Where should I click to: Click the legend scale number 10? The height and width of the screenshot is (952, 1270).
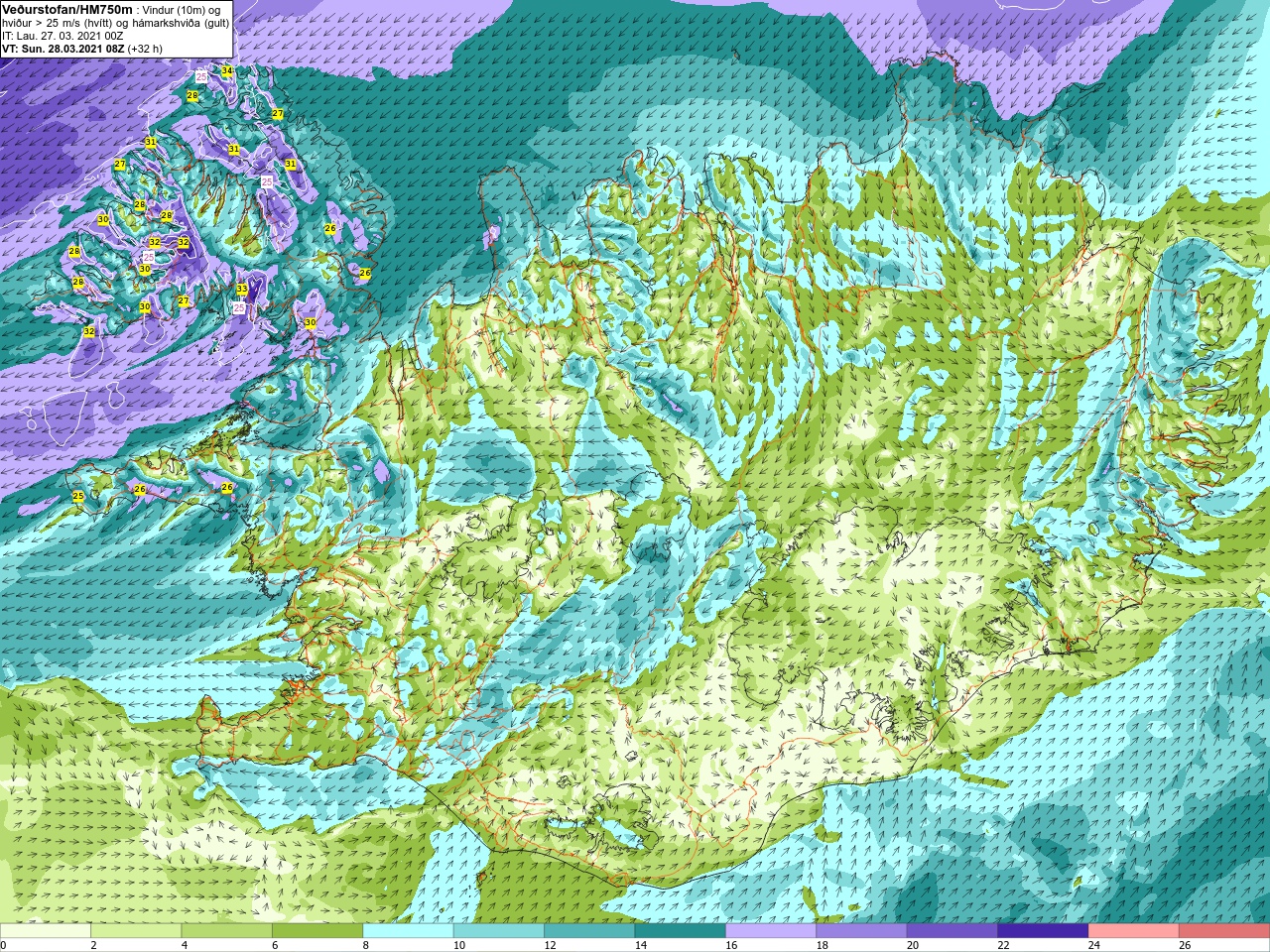459,946
